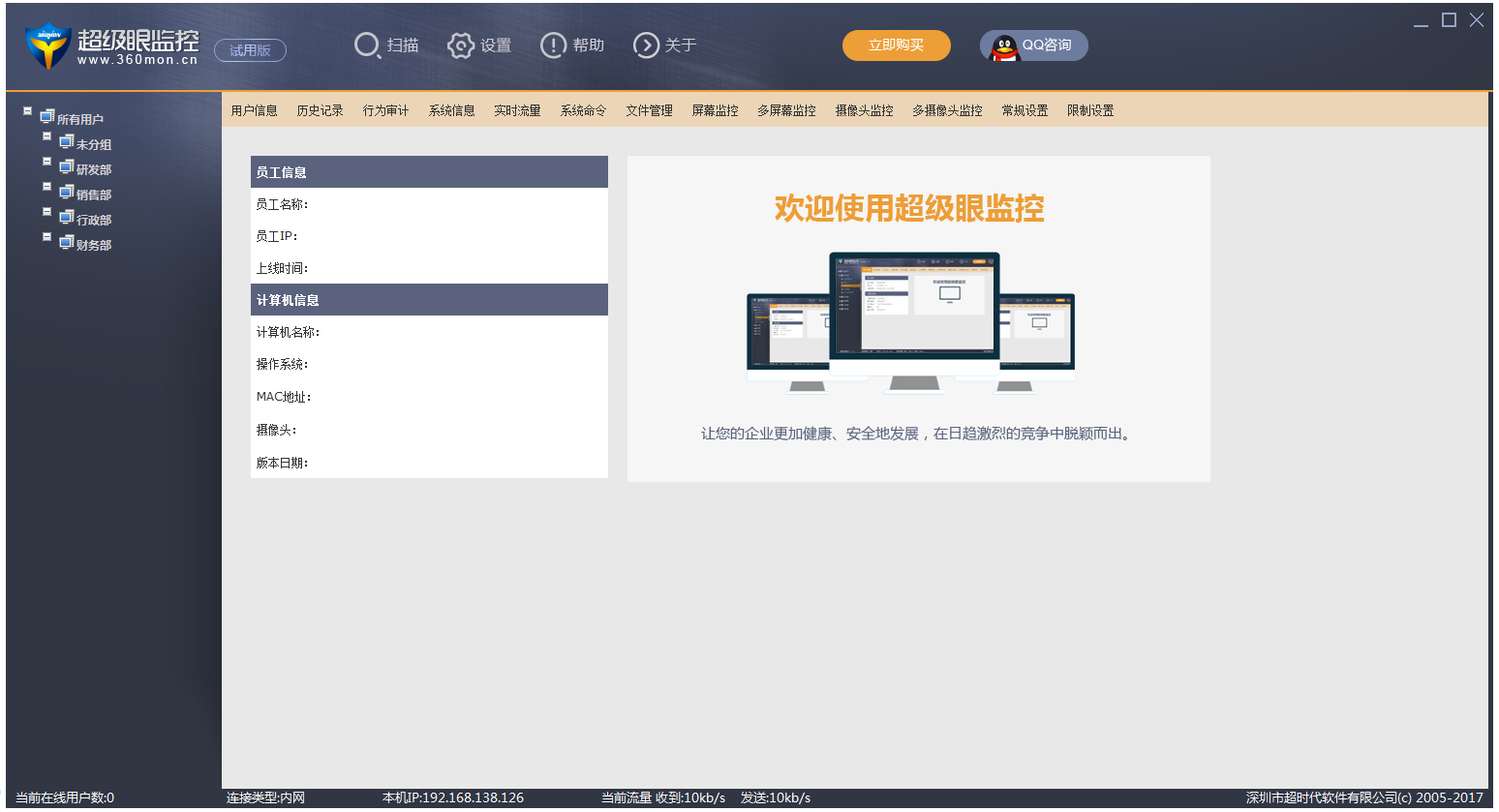The image size is (1499, 812).
Task: Click the 上线时间 field row
Action: (429, 268)
